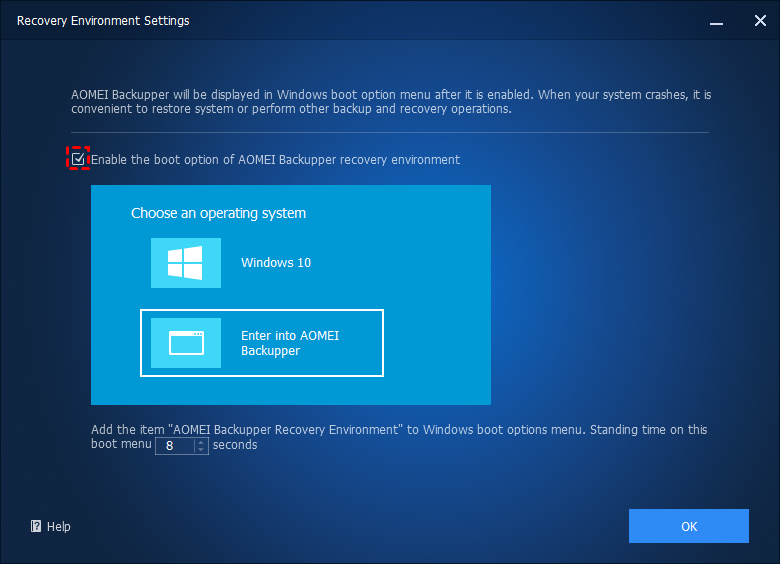Click the boot menu seconds input field

click(175, 446)
